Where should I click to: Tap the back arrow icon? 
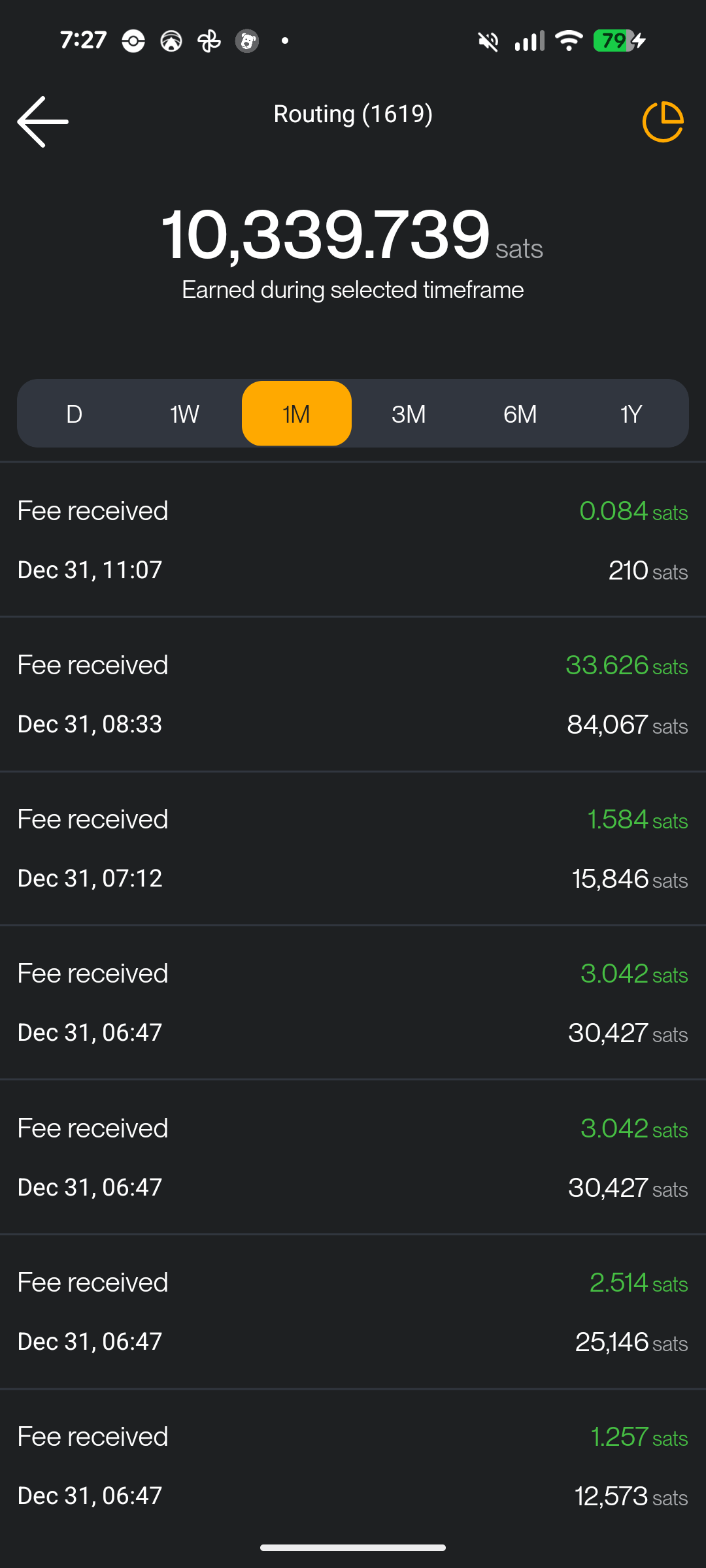(x=43, y=122)
